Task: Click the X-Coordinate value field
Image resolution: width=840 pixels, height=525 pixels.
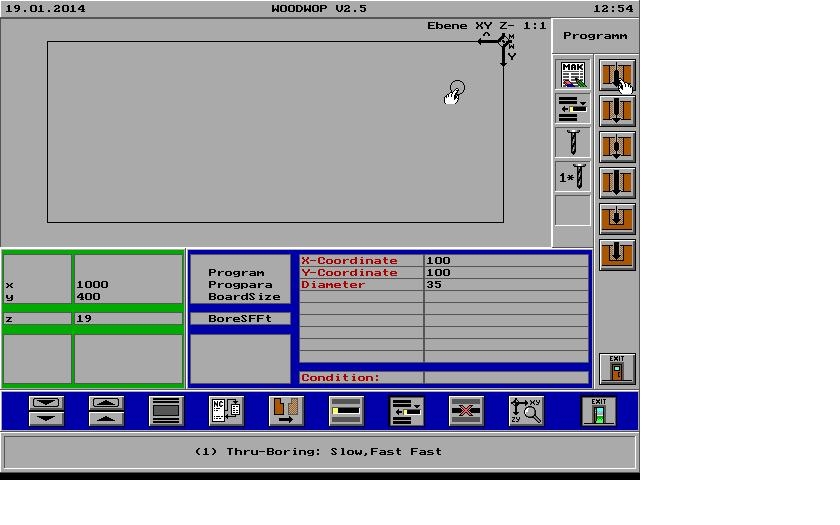Action: click(506, 260)
